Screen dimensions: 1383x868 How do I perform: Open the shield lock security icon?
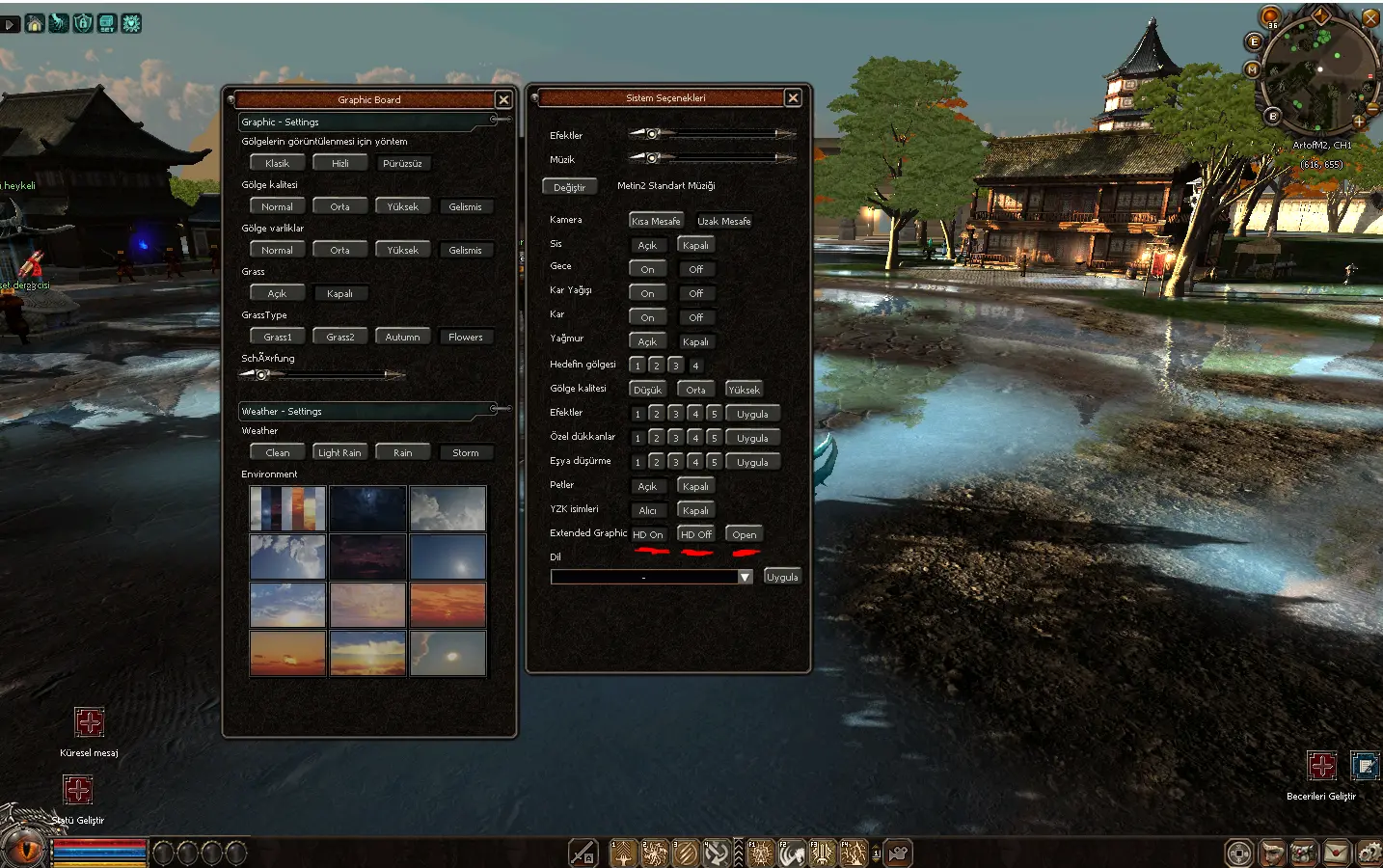83,23
